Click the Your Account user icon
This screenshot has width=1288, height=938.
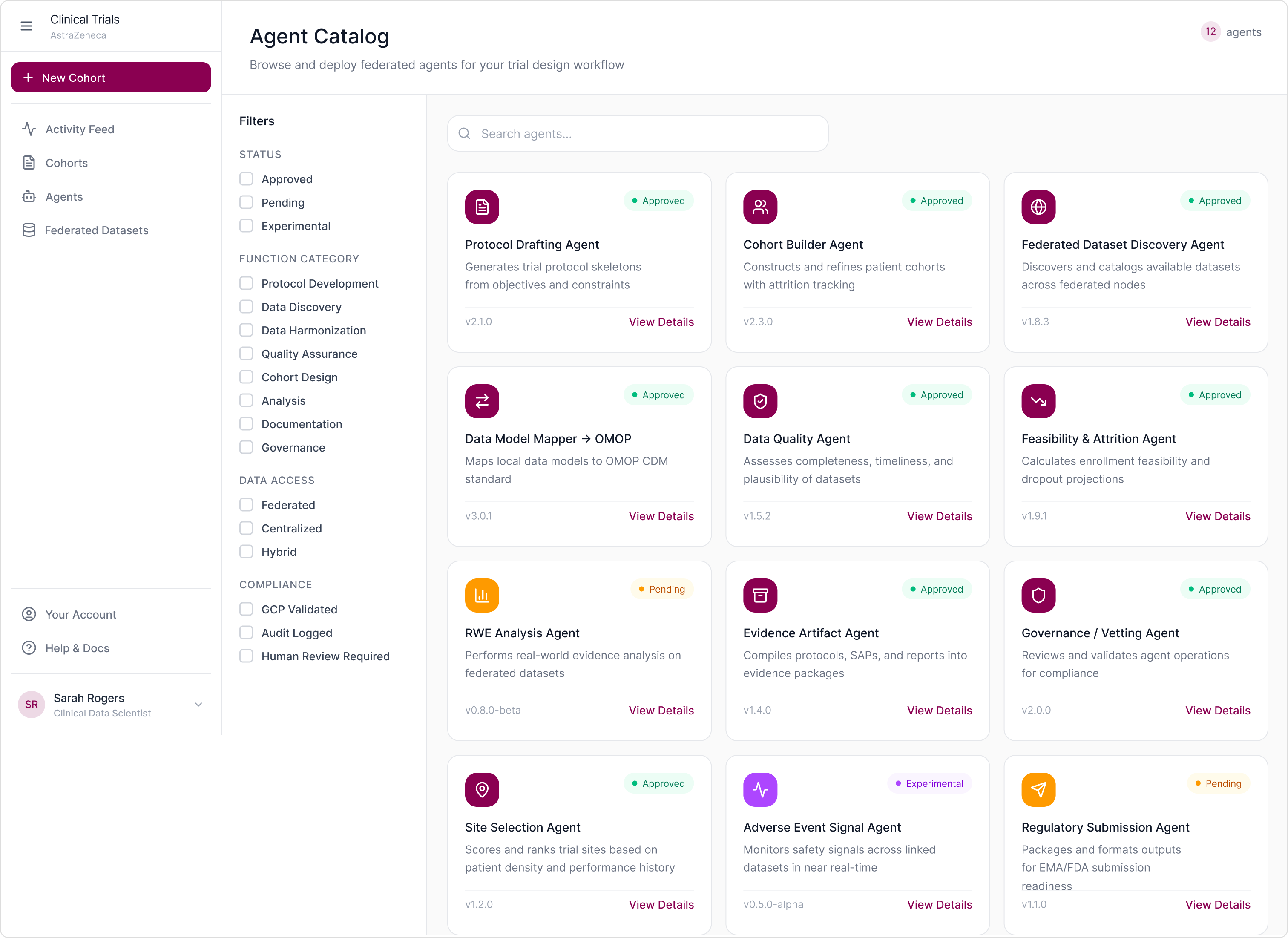point(29,614)
